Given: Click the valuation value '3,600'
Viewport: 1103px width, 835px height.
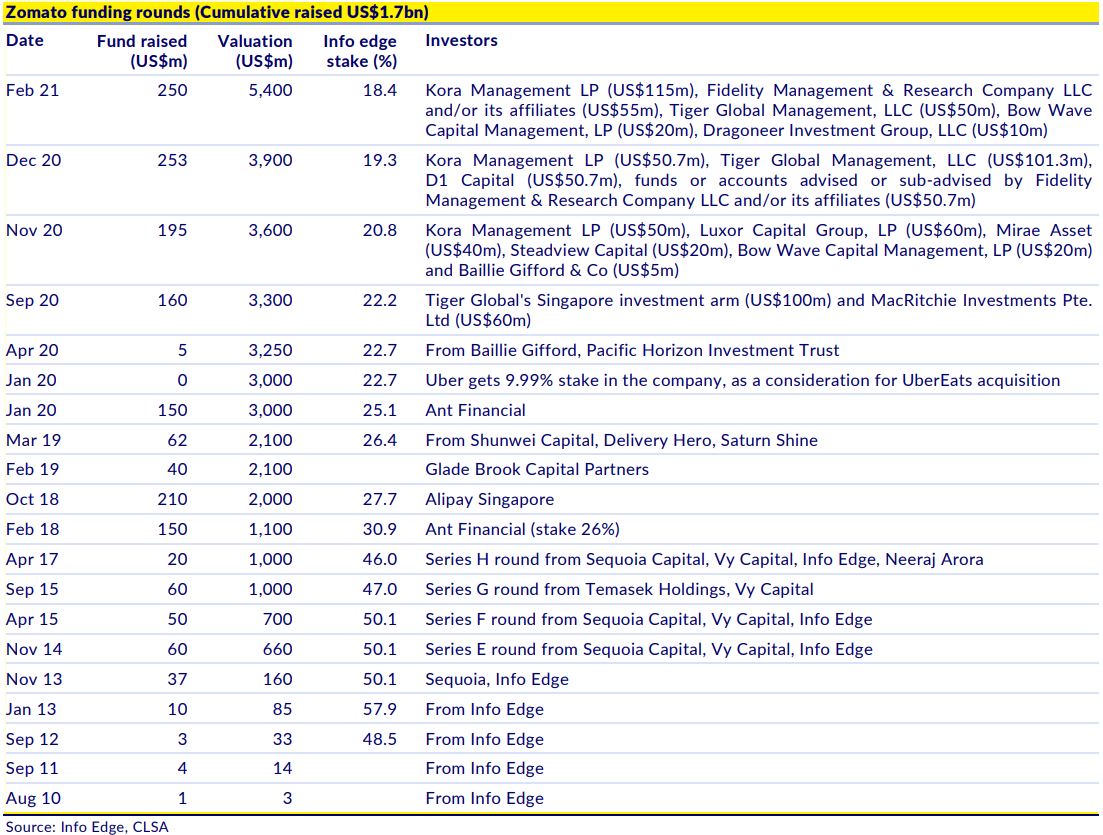Looking at the screenshot, I should pos(270,231).
